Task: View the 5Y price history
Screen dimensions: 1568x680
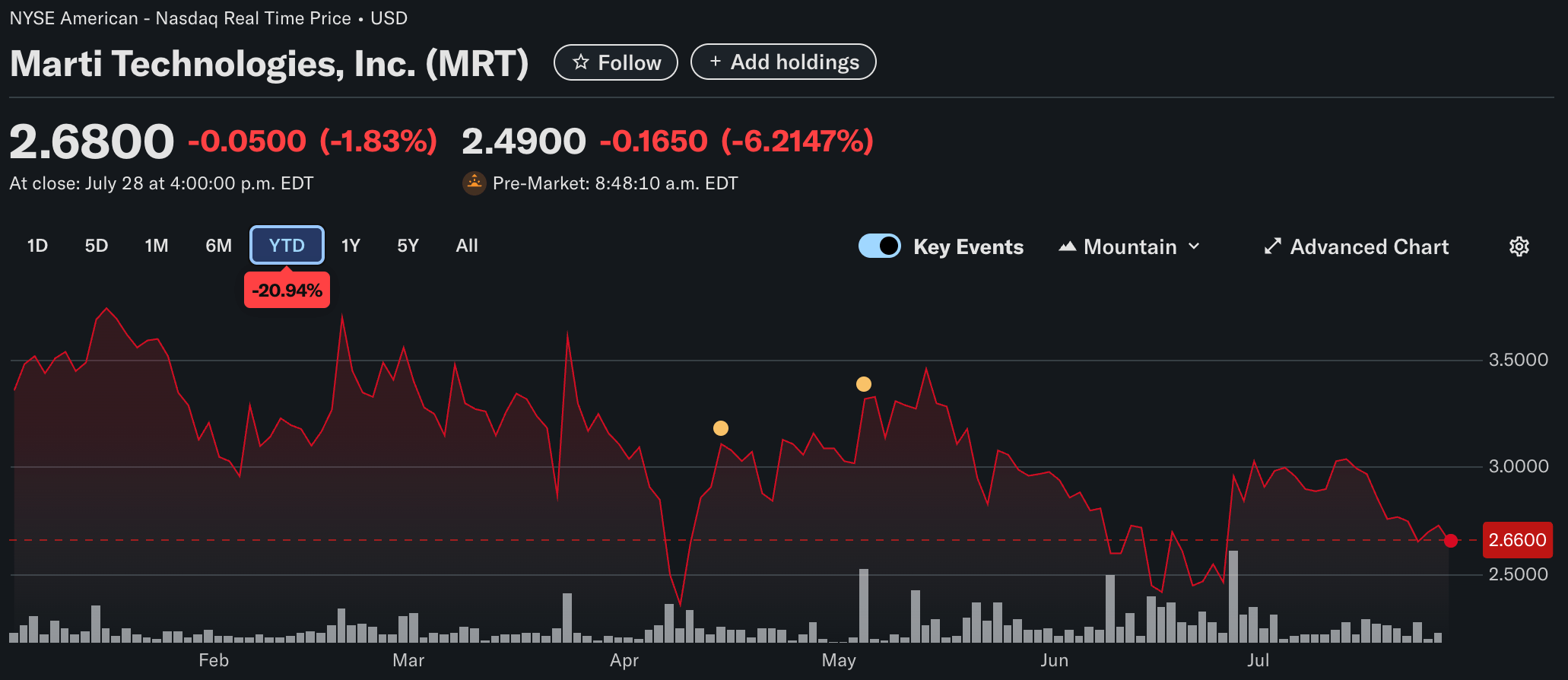Action: [408, 246]
